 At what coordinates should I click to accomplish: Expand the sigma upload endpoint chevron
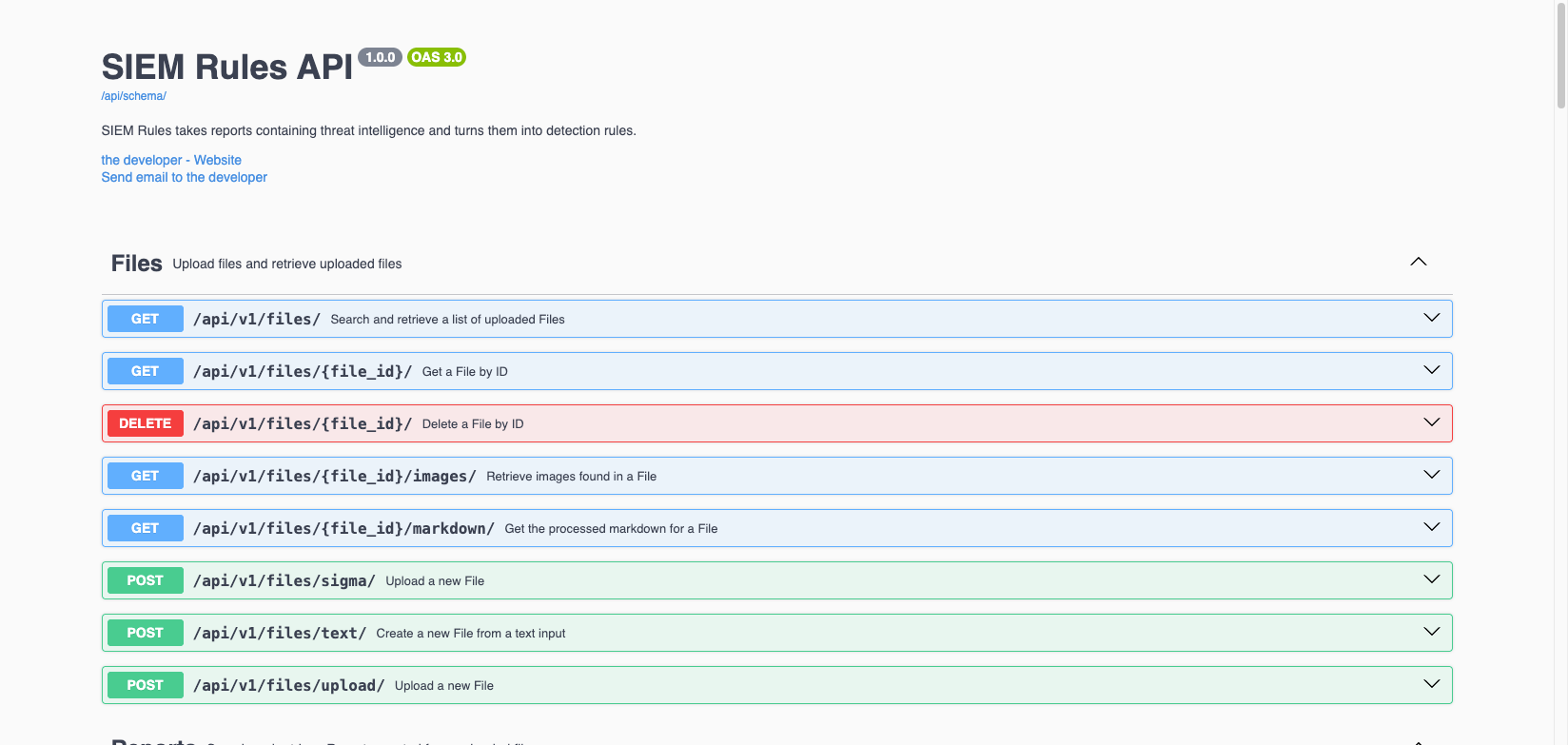pos(1431,579)
